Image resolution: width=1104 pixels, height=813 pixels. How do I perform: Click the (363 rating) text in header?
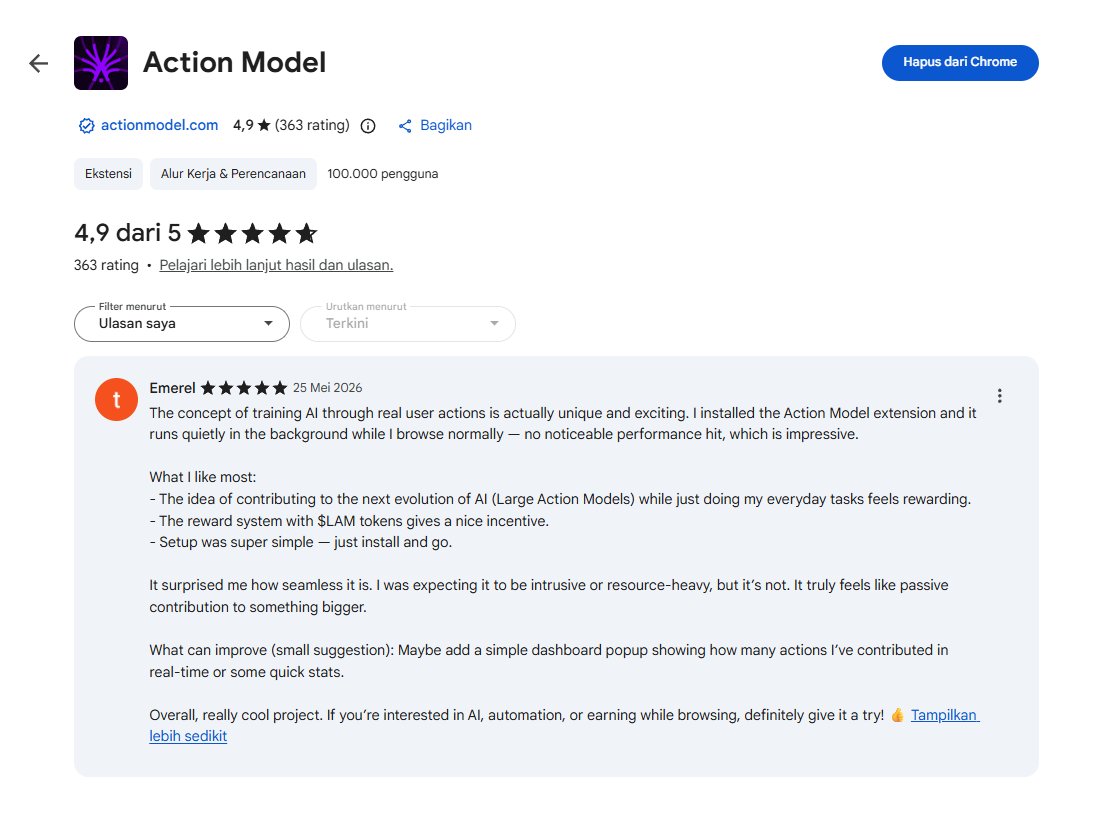click(312, 125)
